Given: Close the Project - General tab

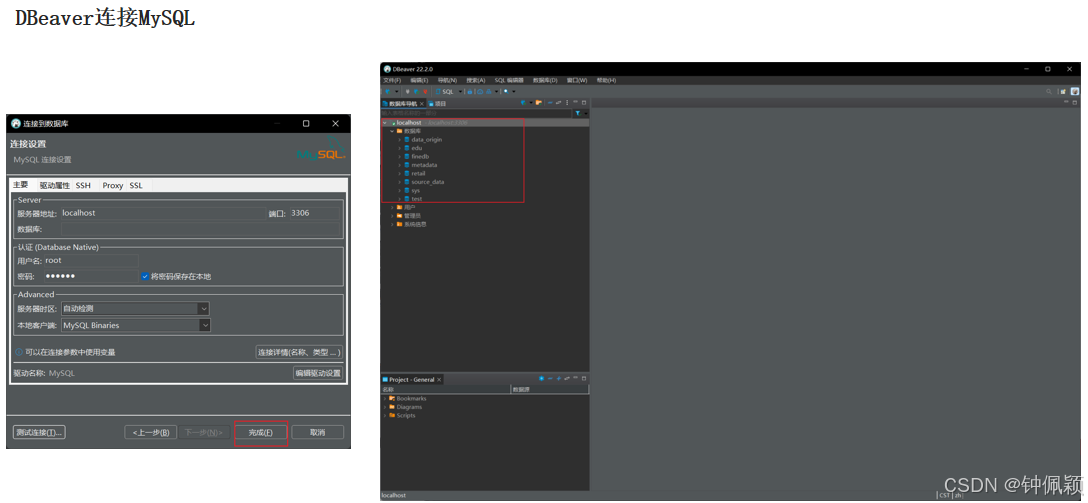Looking at the screenshot, I should (439, 380).
